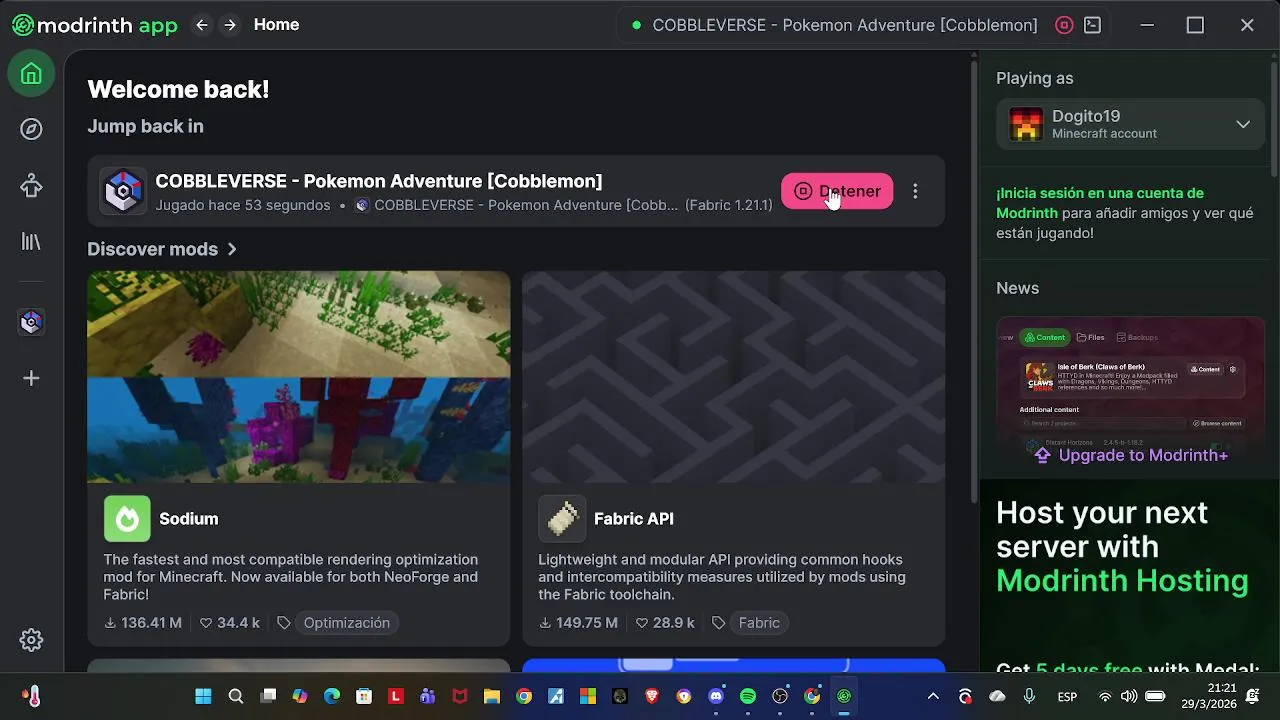Click Sodium's 34.4 k followers count
Screen dimensions: 1280x720
[230, 623]
